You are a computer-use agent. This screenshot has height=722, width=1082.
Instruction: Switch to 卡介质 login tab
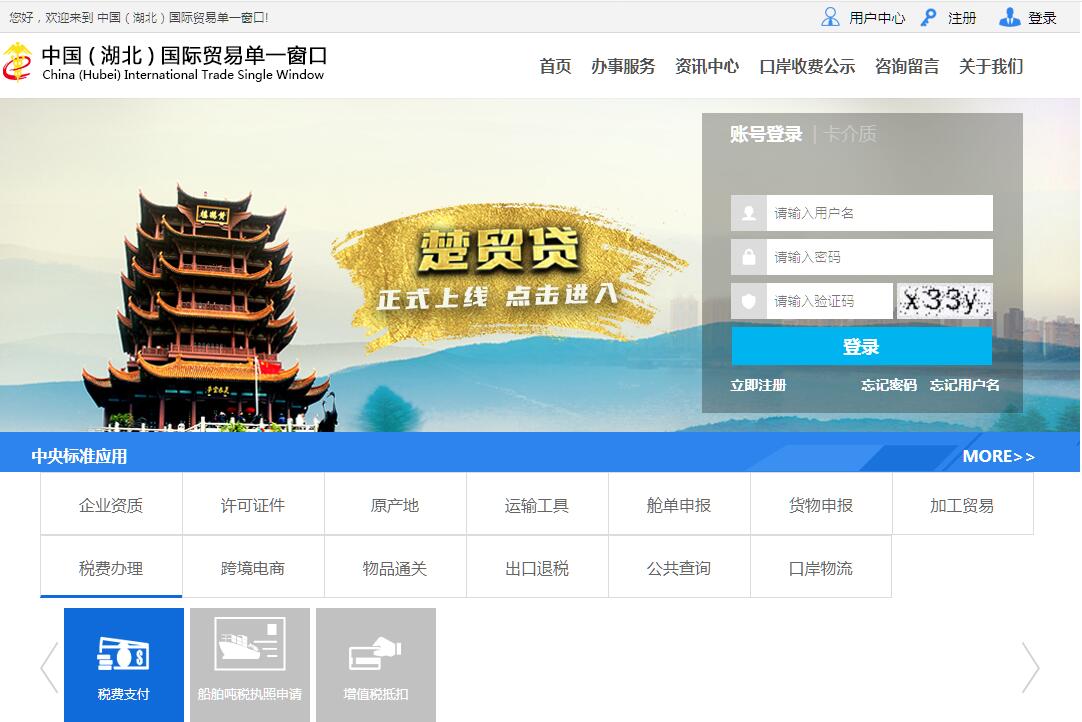(850, 134)
